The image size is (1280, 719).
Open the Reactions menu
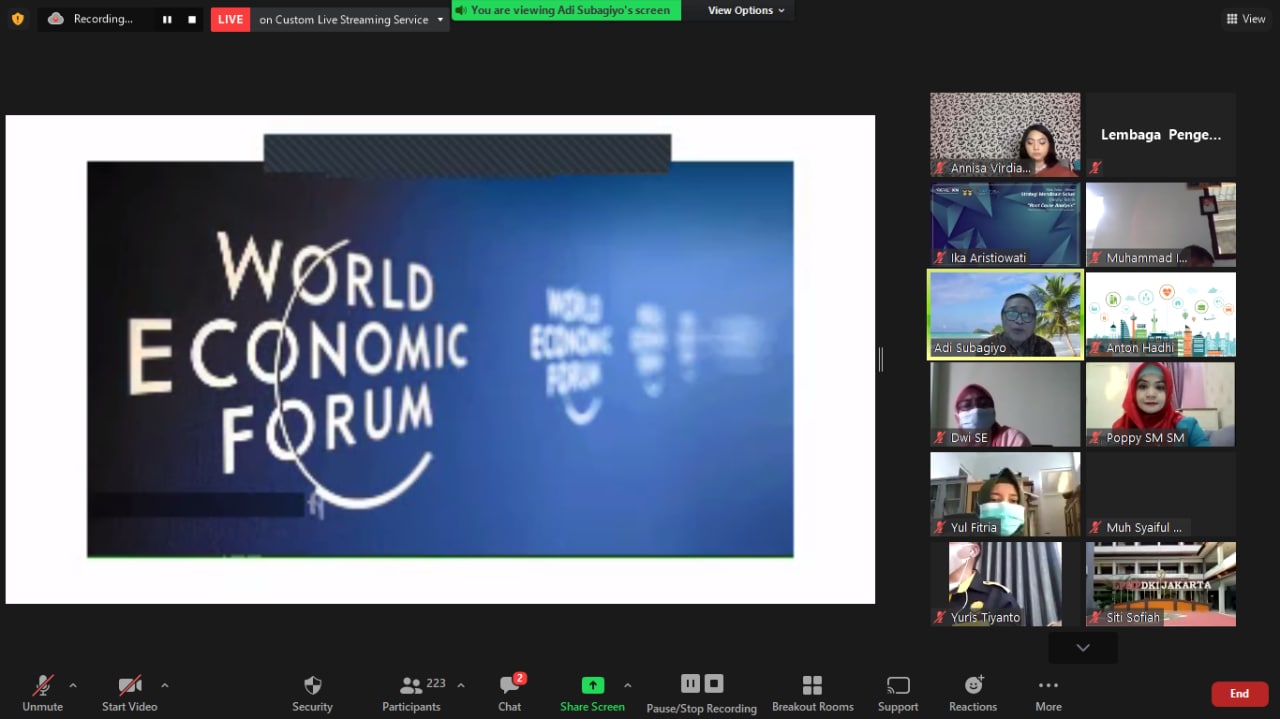pos(973,686)
